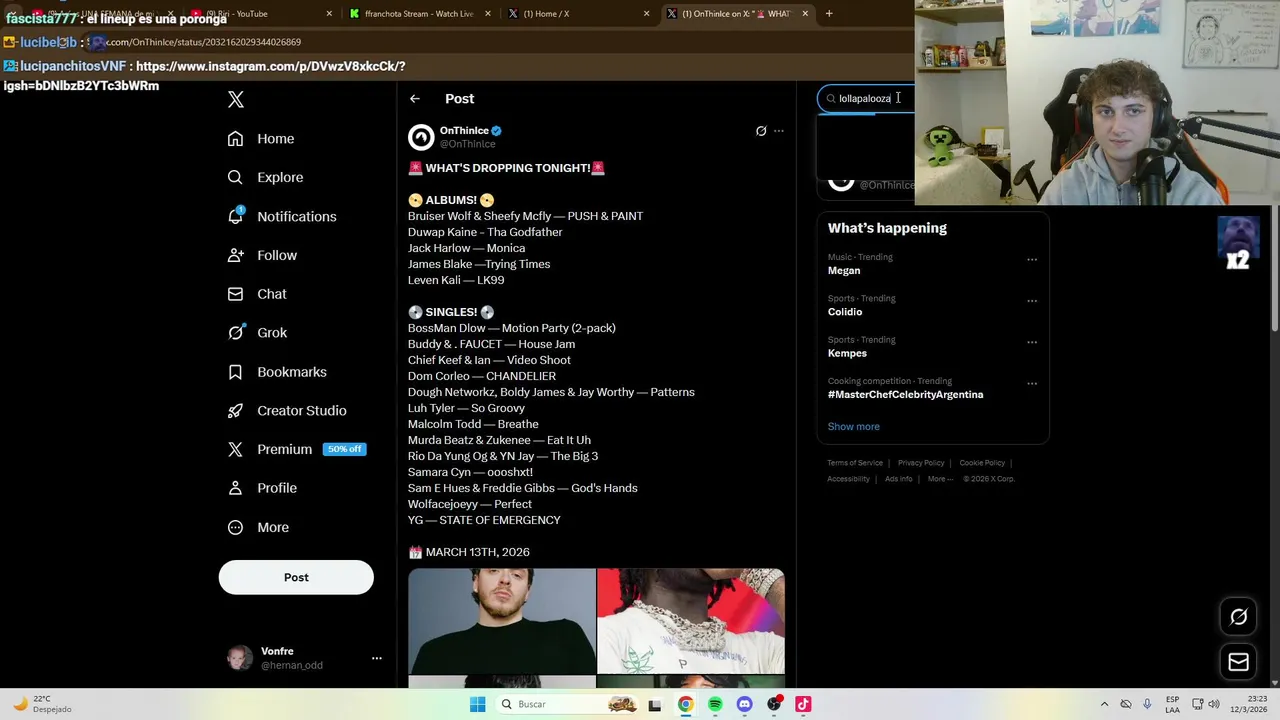Open options for the Megan trend
Image resolution: width=1280 pixels, height=720 pixels.
coord(1032,260)
